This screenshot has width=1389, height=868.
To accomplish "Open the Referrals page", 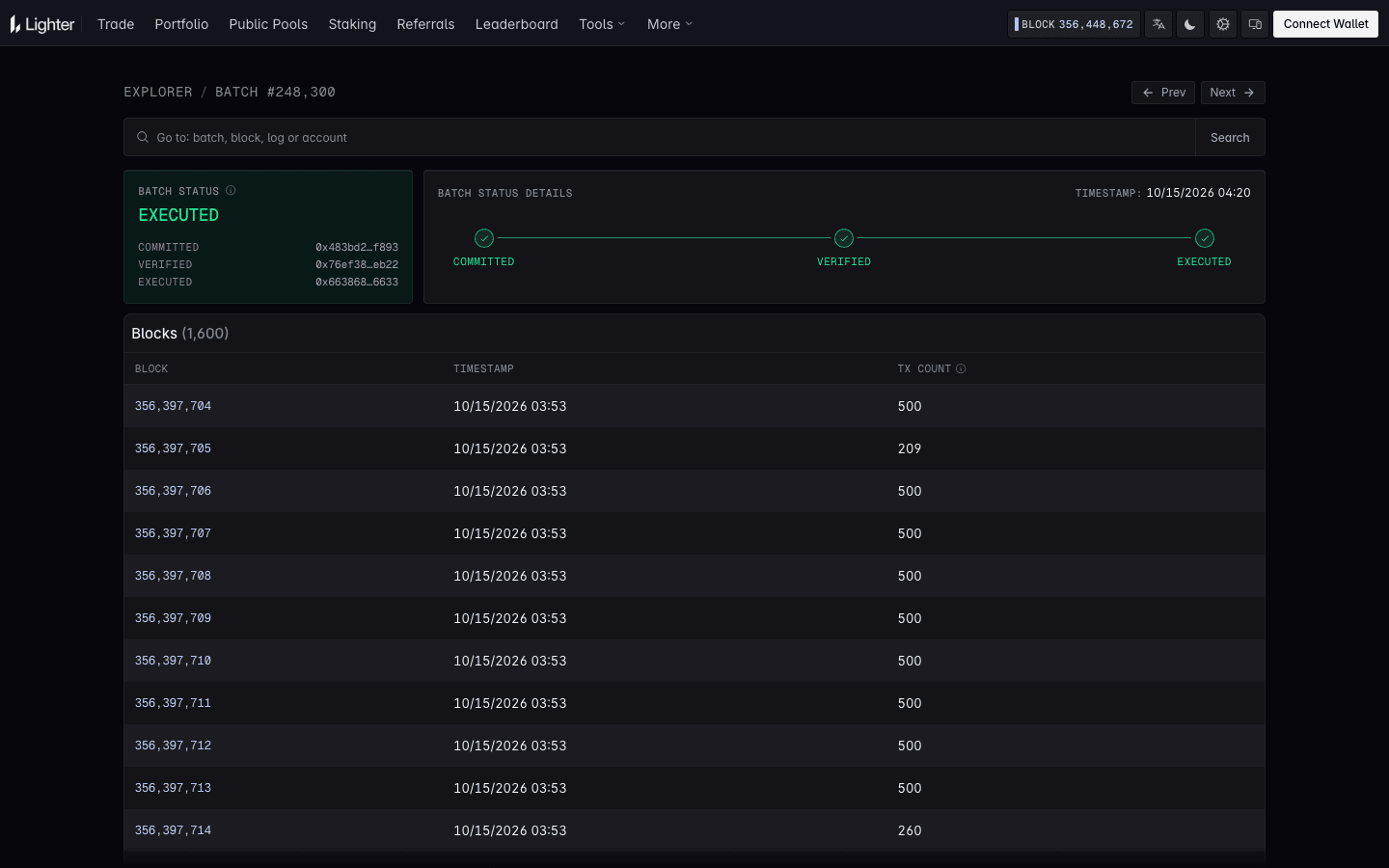I will pos(425,24).
